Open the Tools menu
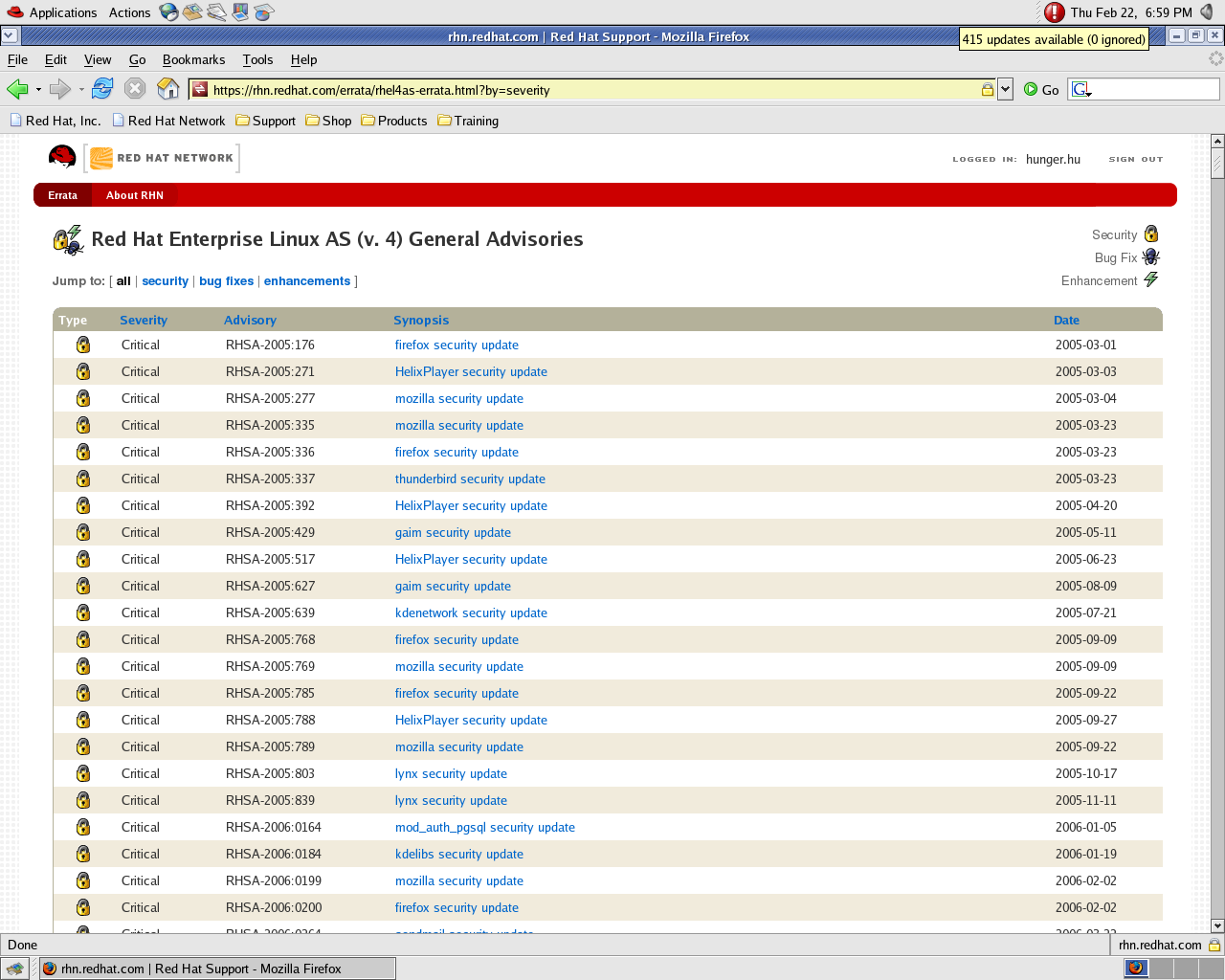Viewport: 1225px width, 980px height. [x=258, y=59]
